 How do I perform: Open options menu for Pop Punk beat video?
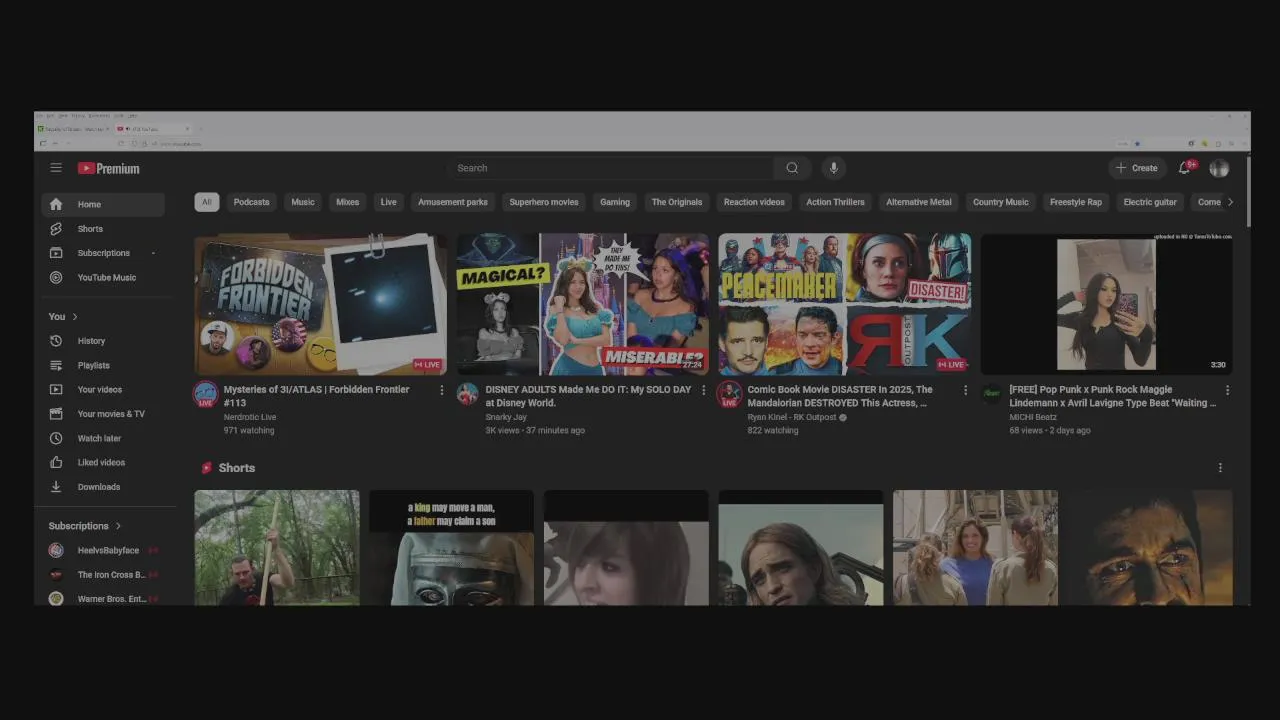pos(1227,390)
